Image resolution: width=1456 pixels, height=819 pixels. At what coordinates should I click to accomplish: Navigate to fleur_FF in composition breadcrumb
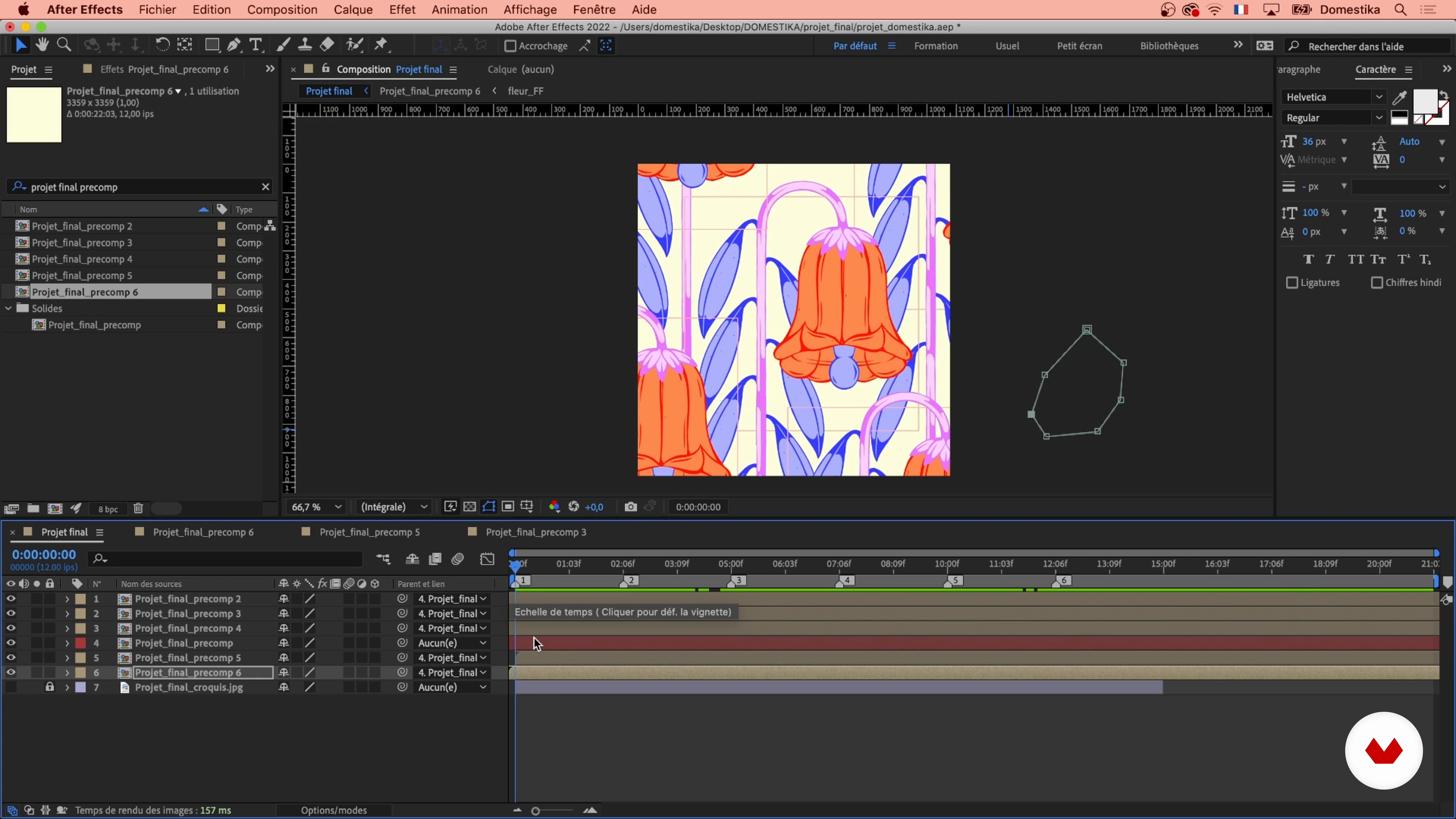pyautogui.click(x=526, y=91)
